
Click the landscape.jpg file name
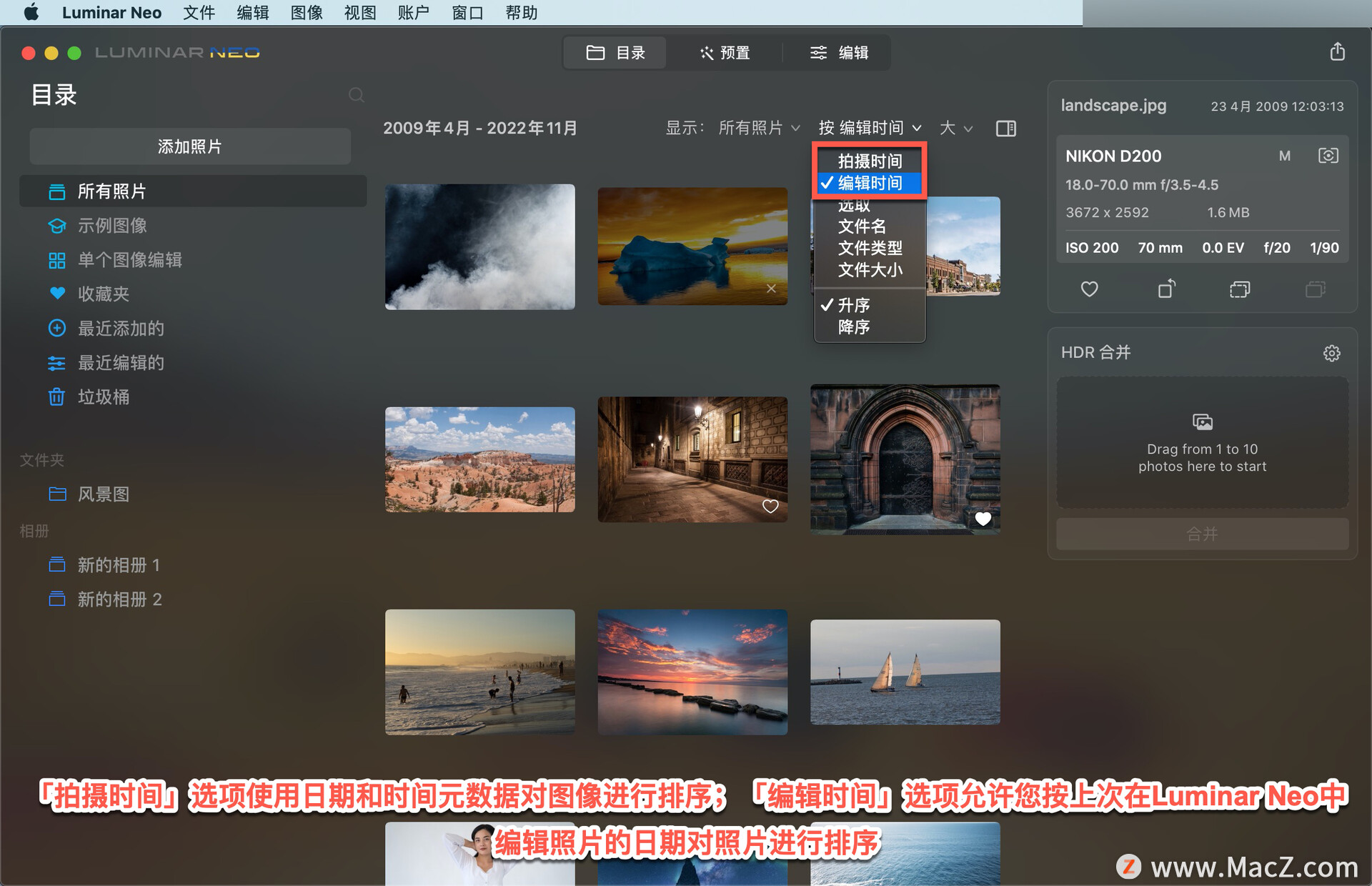point(1113,106)
